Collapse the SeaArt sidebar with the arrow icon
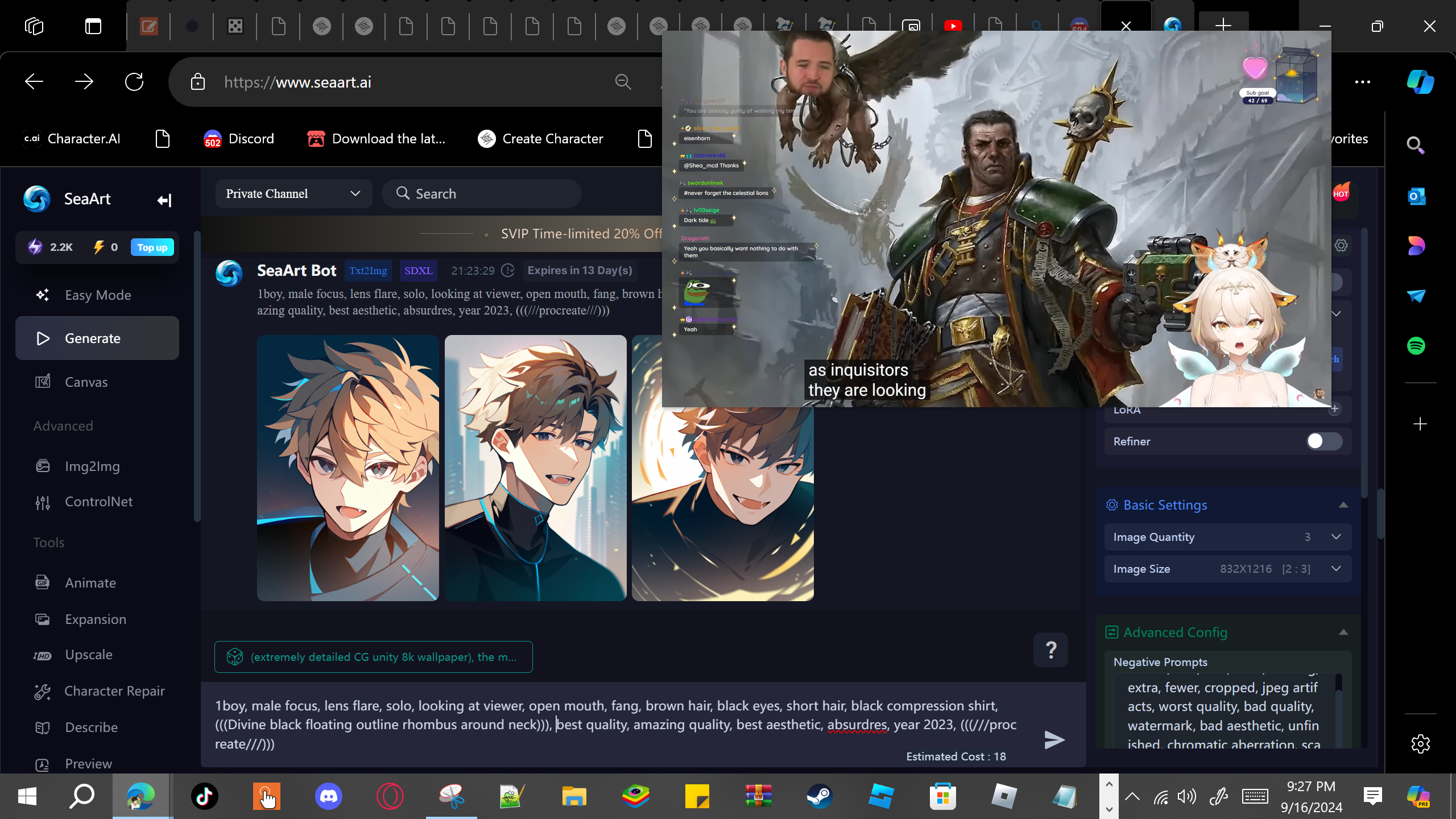Image resolution: width=1456 pixels, height=819 pixels. [x=164, y=200]
